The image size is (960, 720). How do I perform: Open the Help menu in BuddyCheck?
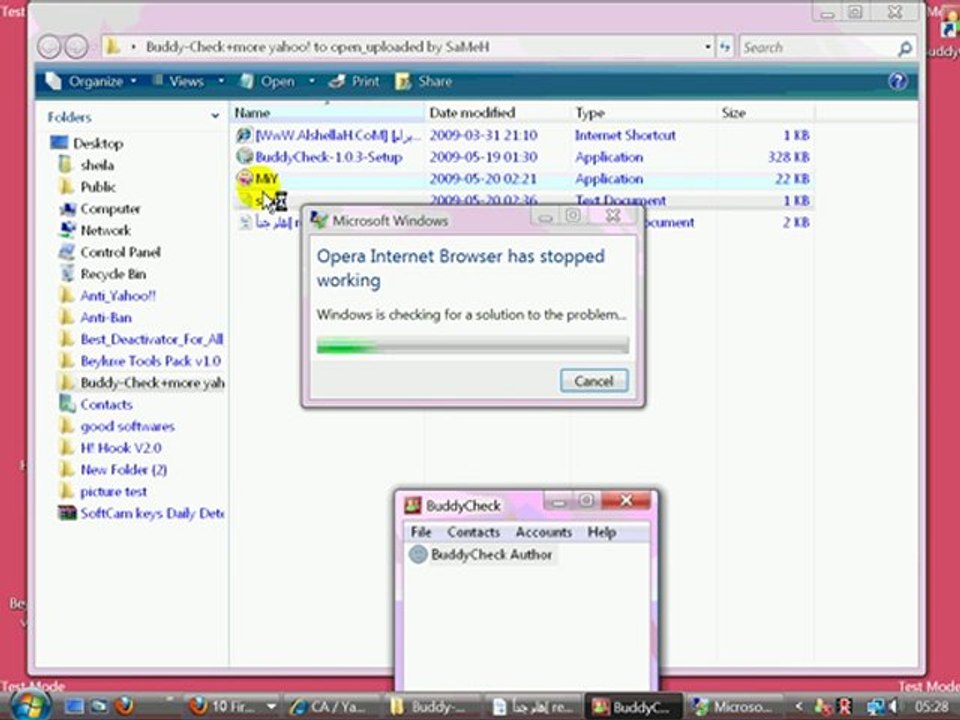pos(601,532)
